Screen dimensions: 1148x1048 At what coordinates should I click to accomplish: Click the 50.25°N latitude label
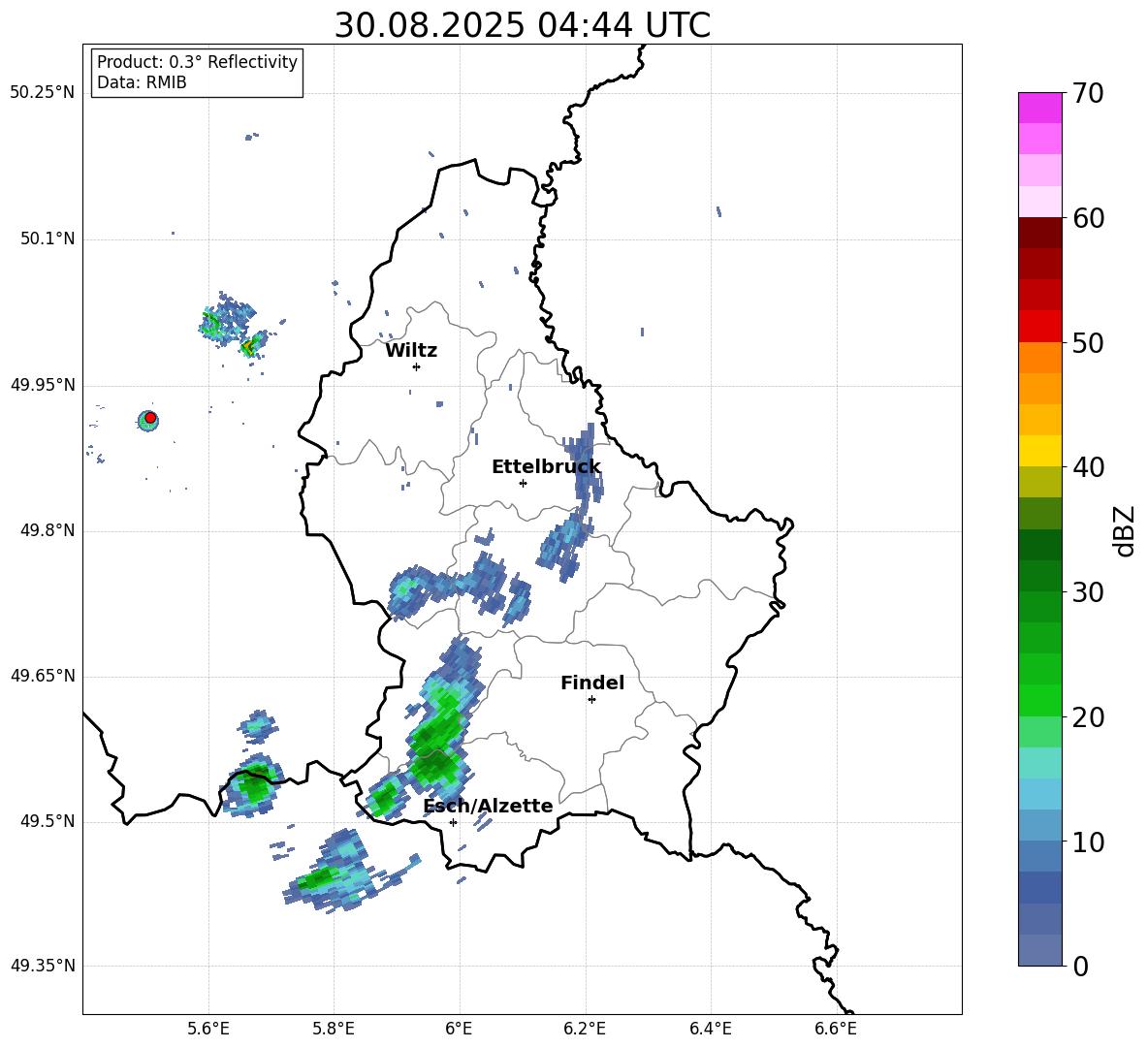click(x=42, y=93)
